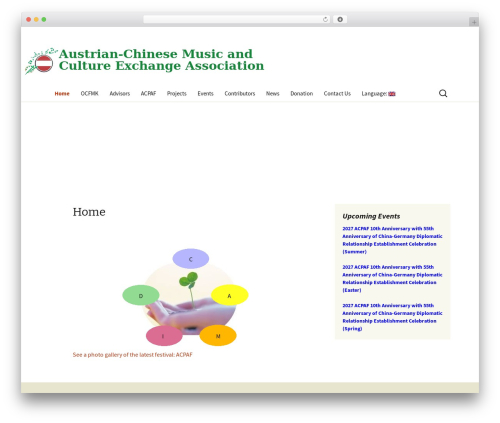Click the site title Austrian-Chinese Music and Culture
The height and width of the screenshot is (423, 500).
pyautogui.click(x=161, y=60)
